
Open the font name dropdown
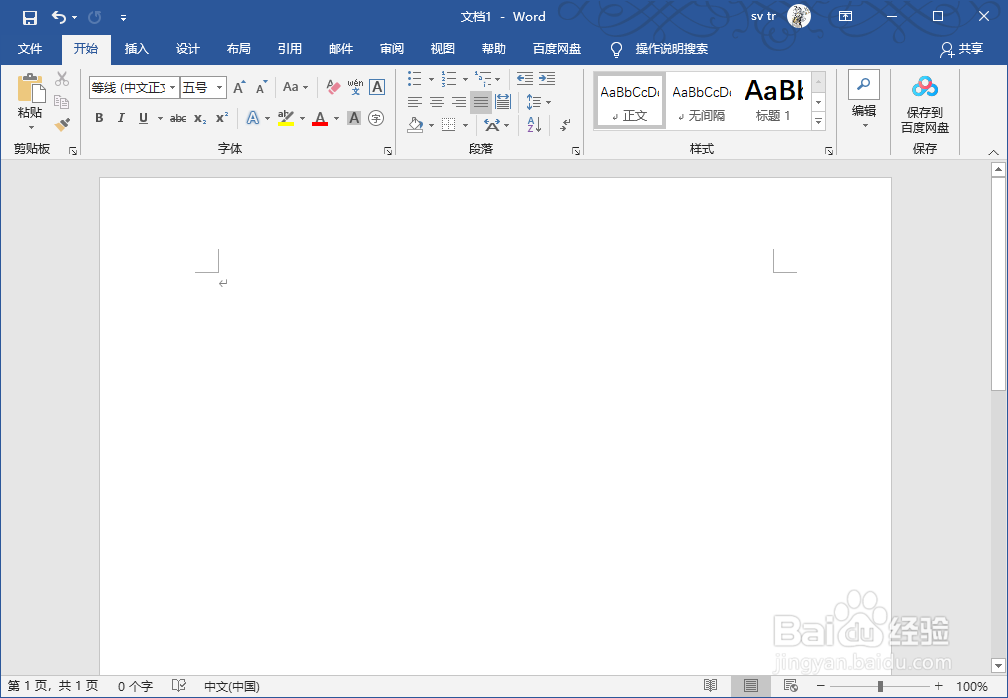[x=173, y=87]
